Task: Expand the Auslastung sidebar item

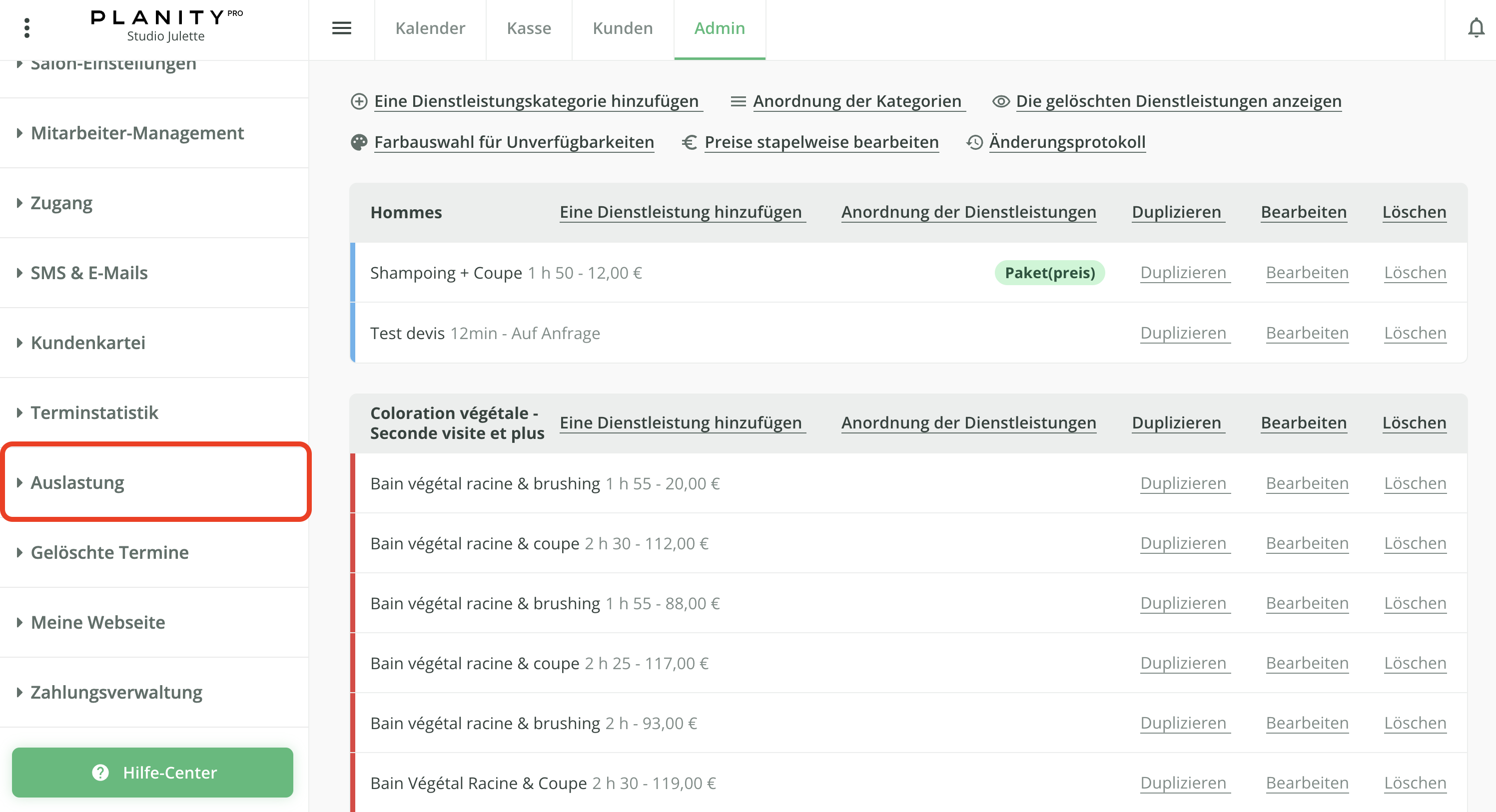Action: tap(78, 482)
